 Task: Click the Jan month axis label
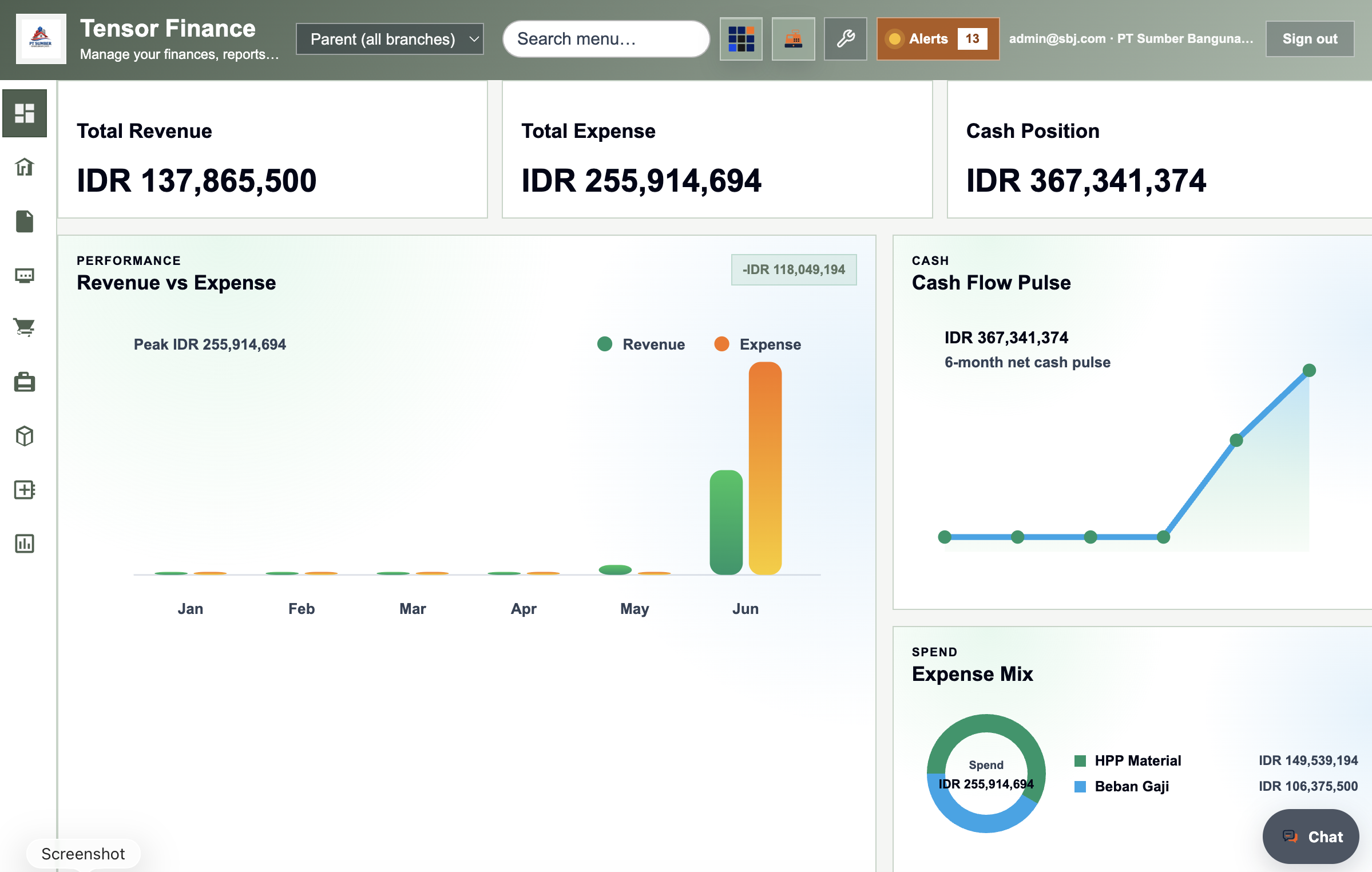191,609
